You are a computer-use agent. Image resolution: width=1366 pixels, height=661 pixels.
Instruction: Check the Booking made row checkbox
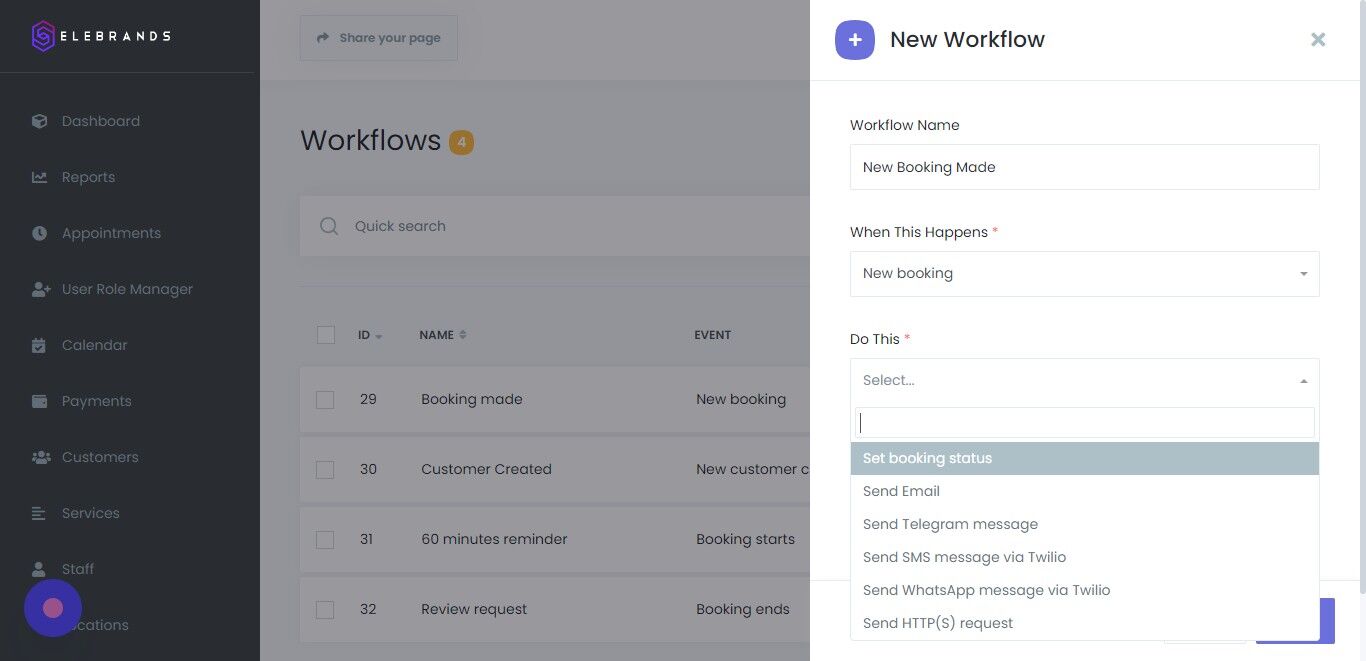coord(325,399)
